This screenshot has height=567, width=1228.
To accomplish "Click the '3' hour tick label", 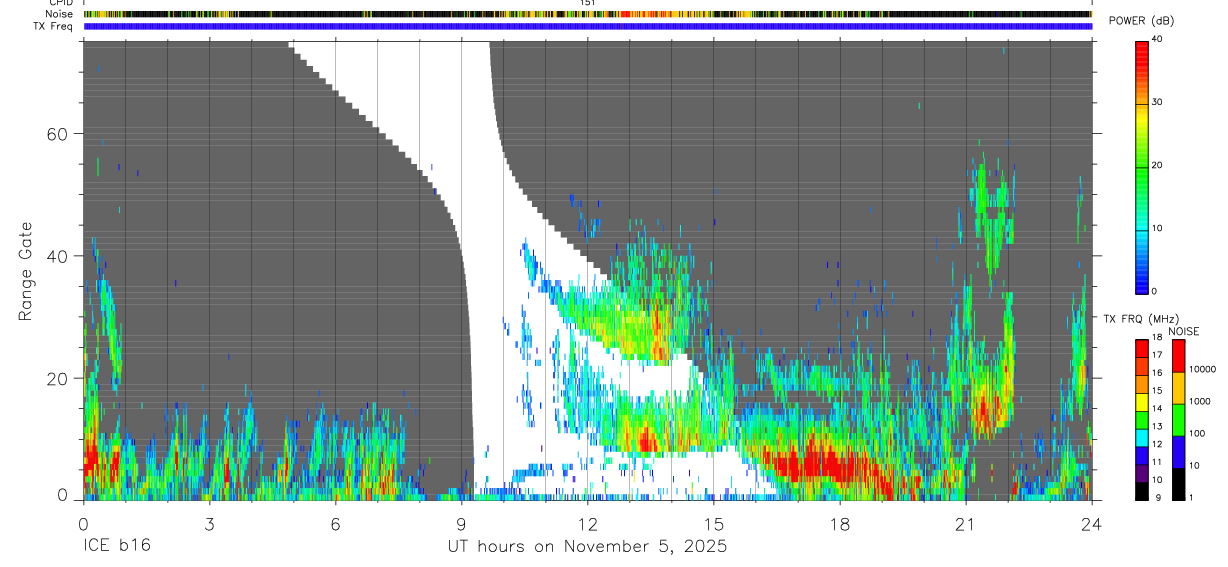I will (208, 523).
